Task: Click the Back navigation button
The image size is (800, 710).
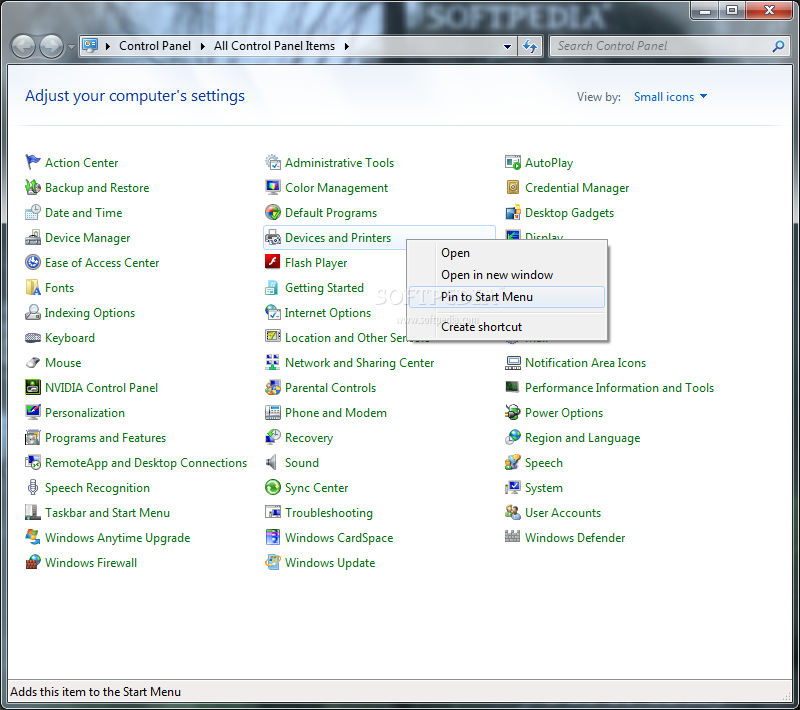Action: coord(23,46)
